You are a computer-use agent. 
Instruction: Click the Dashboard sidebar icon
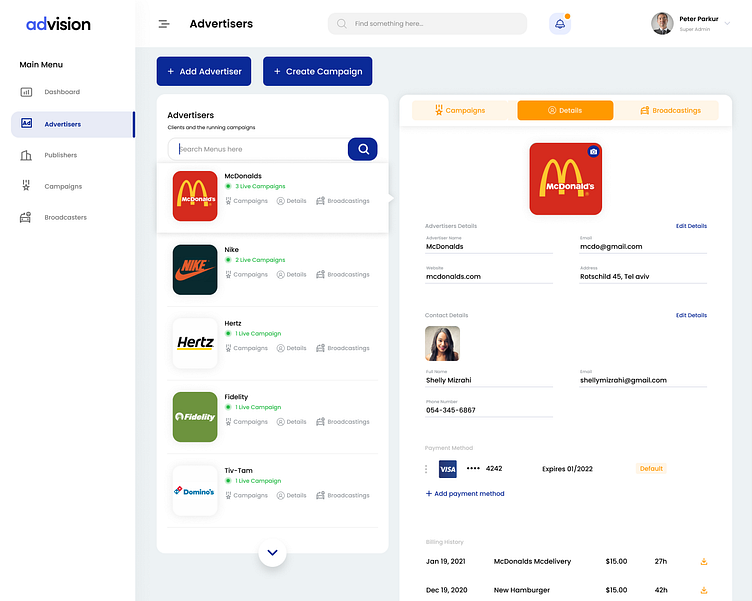tap(26, 92)
